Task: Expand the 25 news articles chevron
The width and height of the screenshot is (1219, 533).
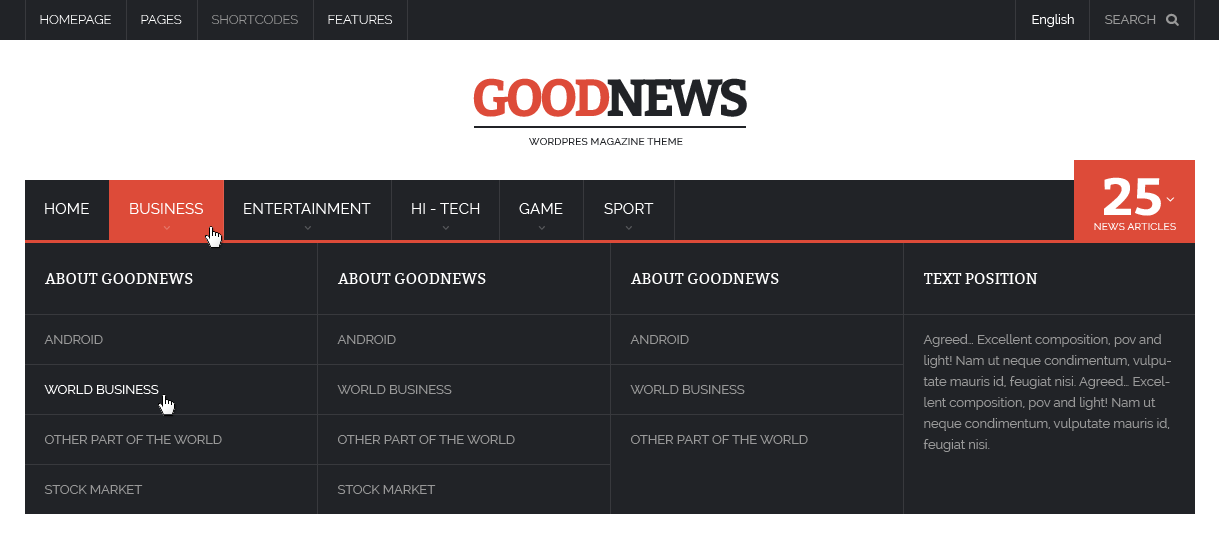Action: [x=1171, y=199]
